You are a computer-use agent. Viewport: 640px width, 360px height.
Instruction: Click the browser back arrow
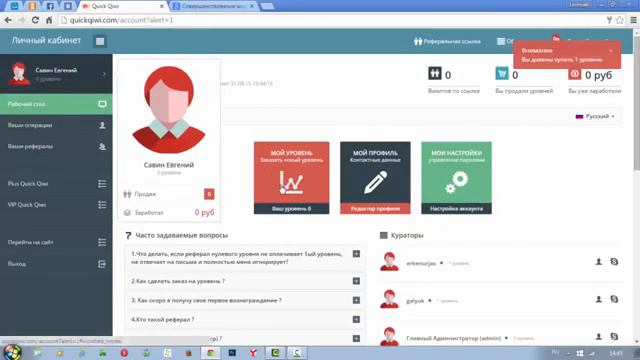tap(8, 20)
